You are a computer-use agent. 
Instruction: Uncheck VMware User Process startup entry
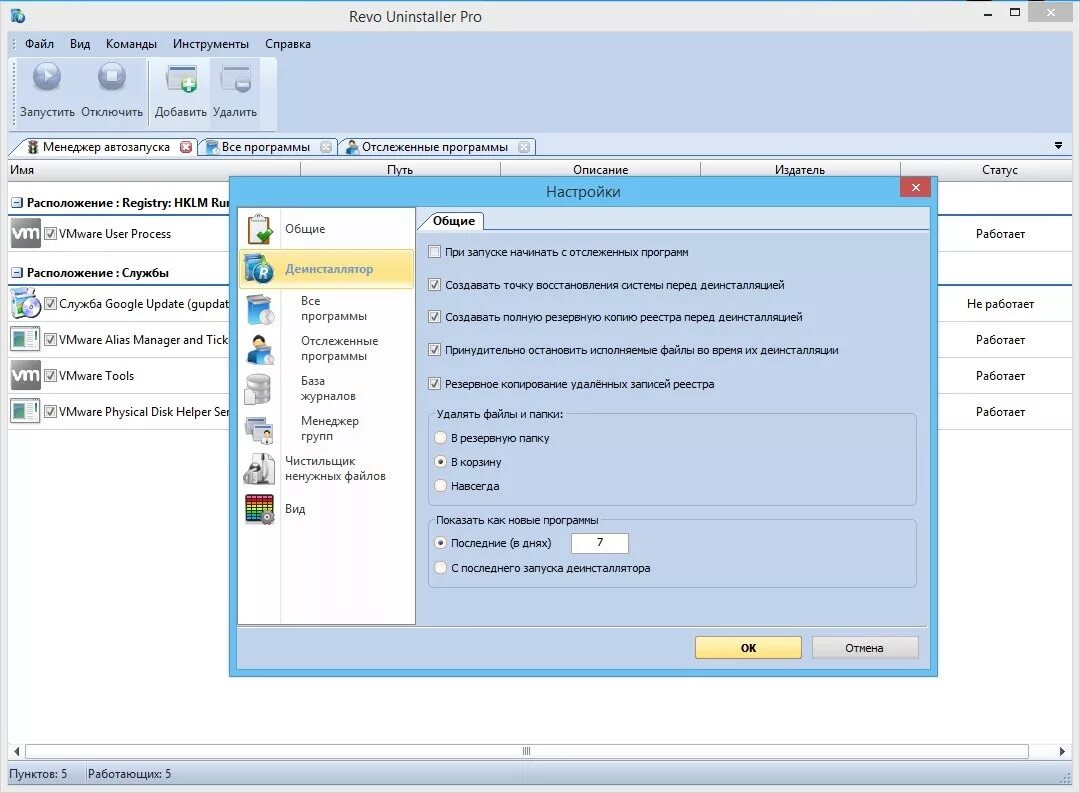point(50,234)
